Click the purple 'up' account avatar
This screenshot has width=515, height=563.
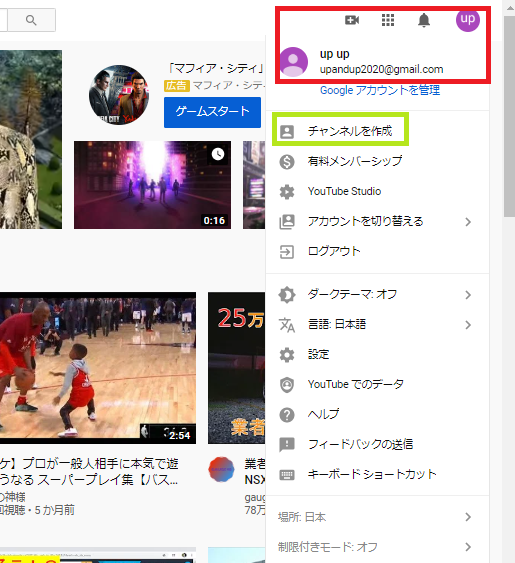pyautogui.click(x=468, y=20)
